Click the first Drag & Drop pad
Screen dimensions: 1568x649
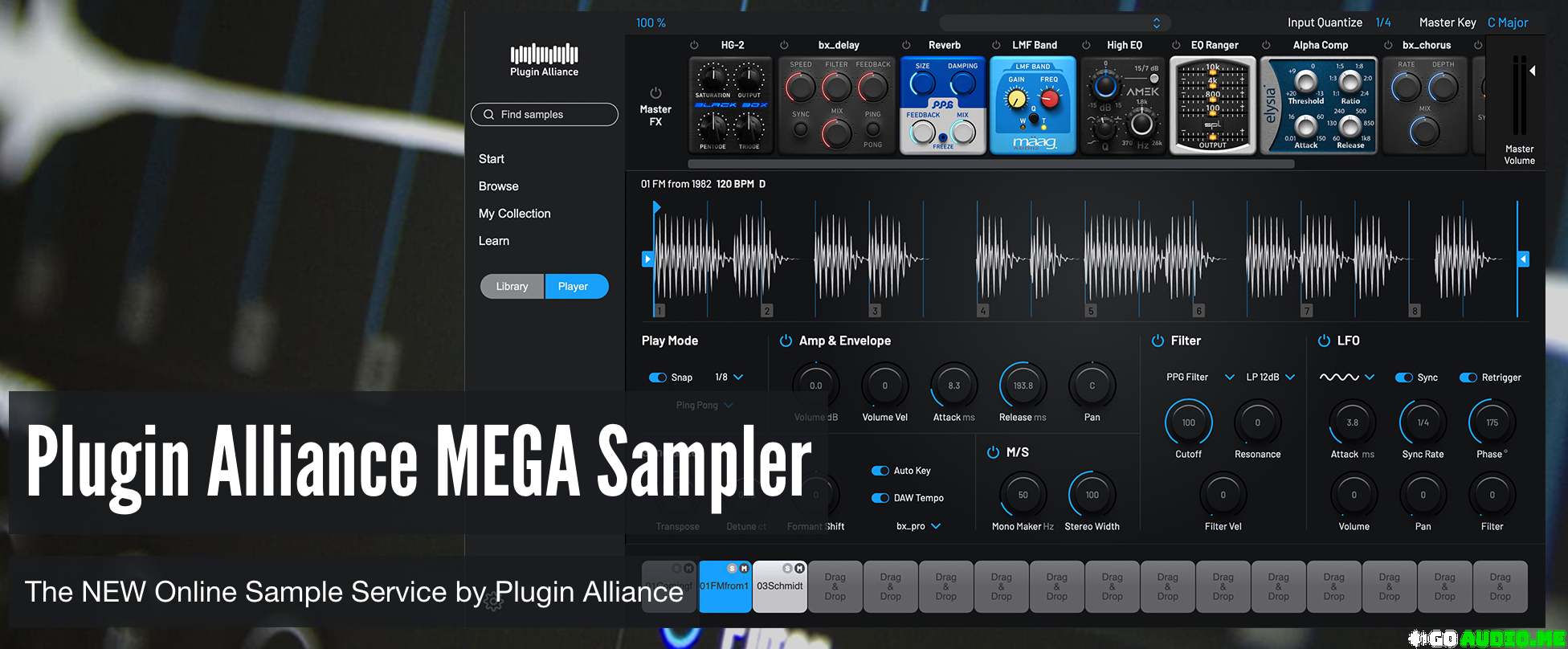pos(835,586)
